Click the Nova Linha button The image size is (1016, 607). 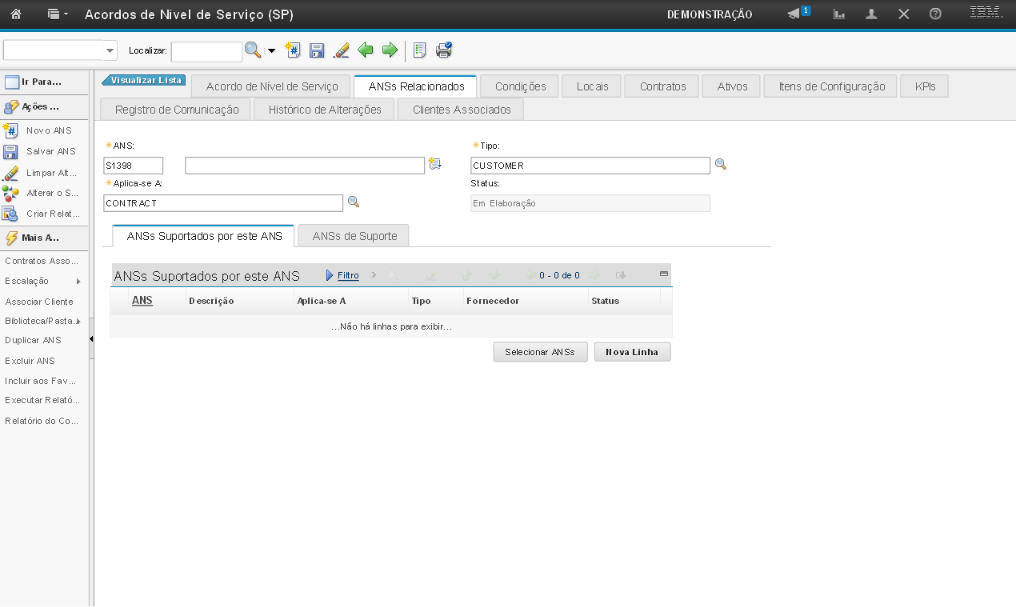click(x=632, y=352)
